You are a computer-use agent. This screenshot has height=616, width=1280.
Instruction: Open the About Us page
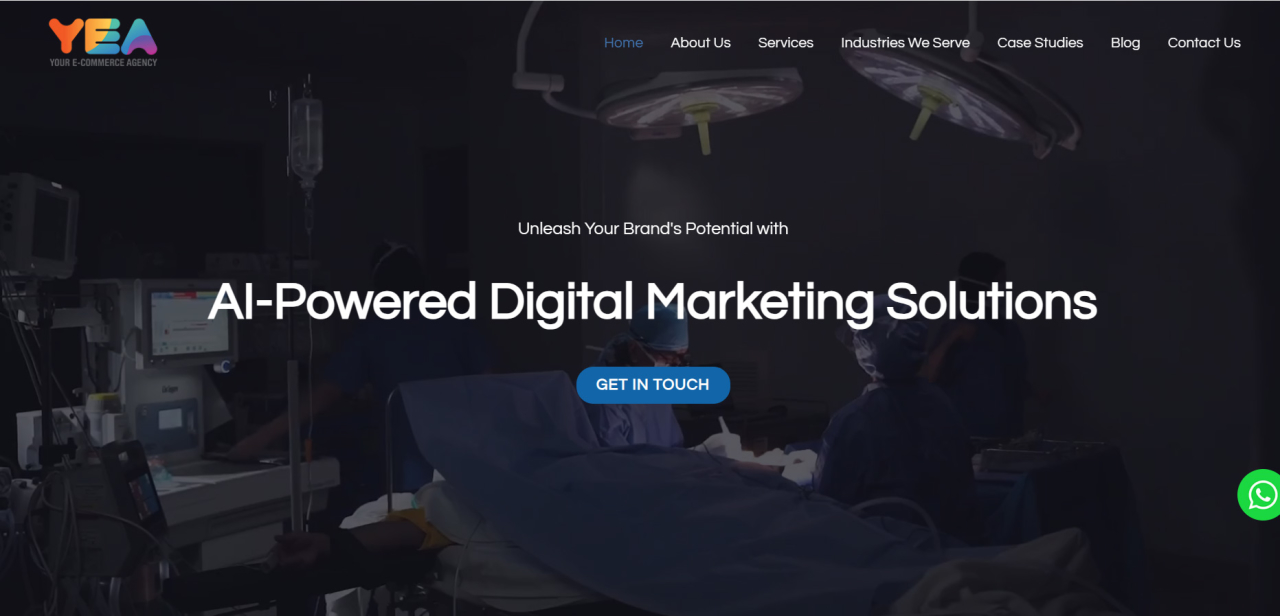(700, 42)
